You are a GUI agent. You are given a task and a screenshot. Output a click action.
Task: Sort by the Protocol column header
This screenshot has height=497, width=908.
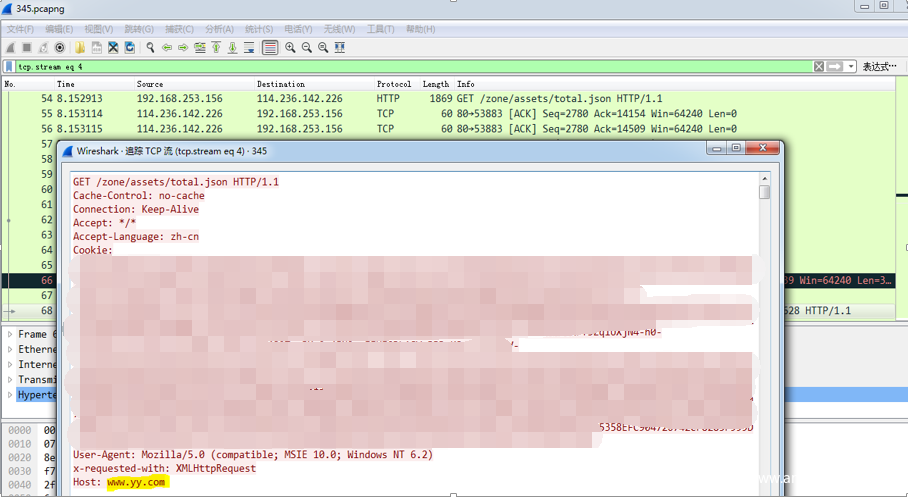point(396,84)
